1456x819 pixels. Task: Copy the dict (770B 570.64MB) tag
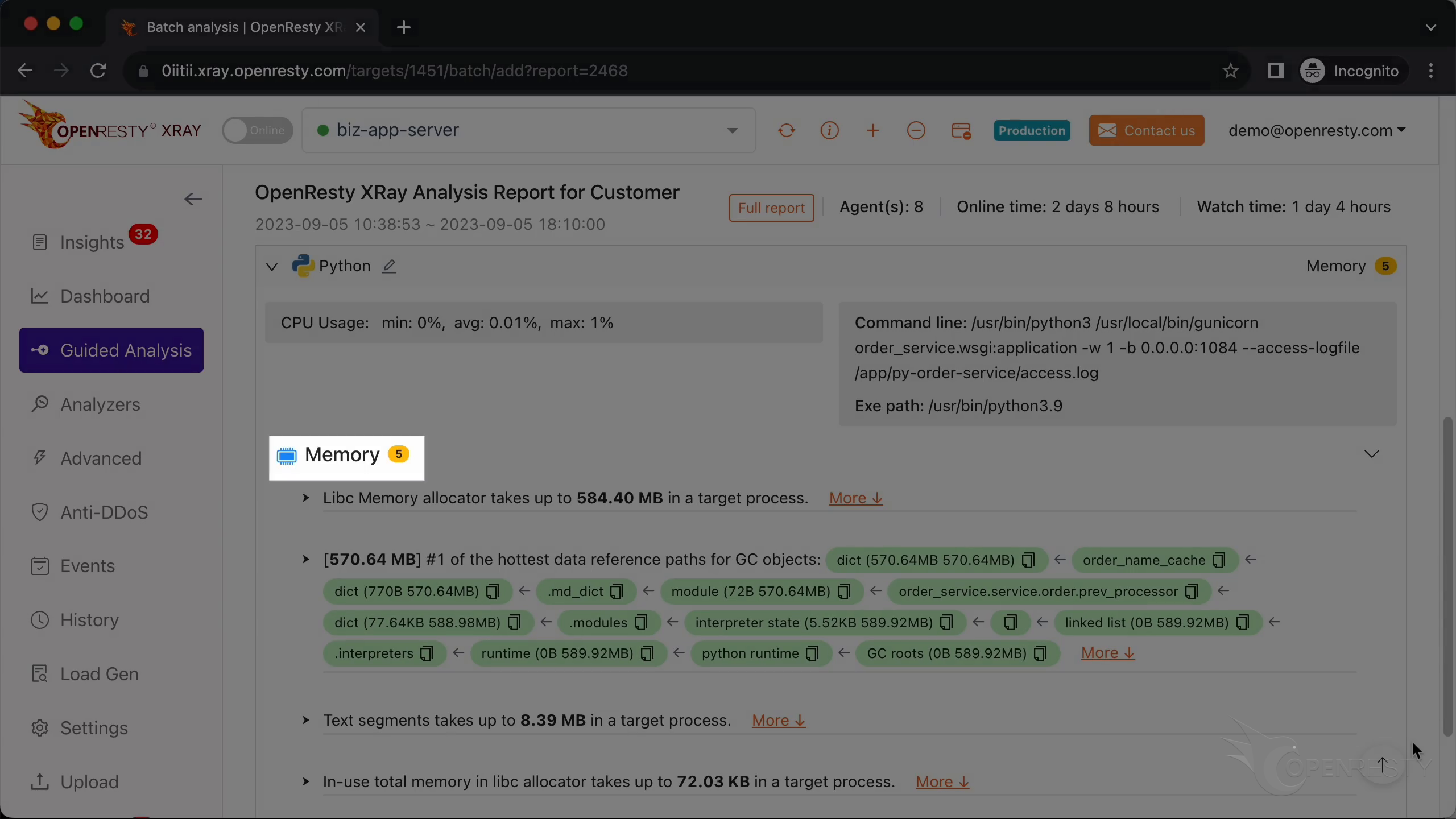click(493, 591)
